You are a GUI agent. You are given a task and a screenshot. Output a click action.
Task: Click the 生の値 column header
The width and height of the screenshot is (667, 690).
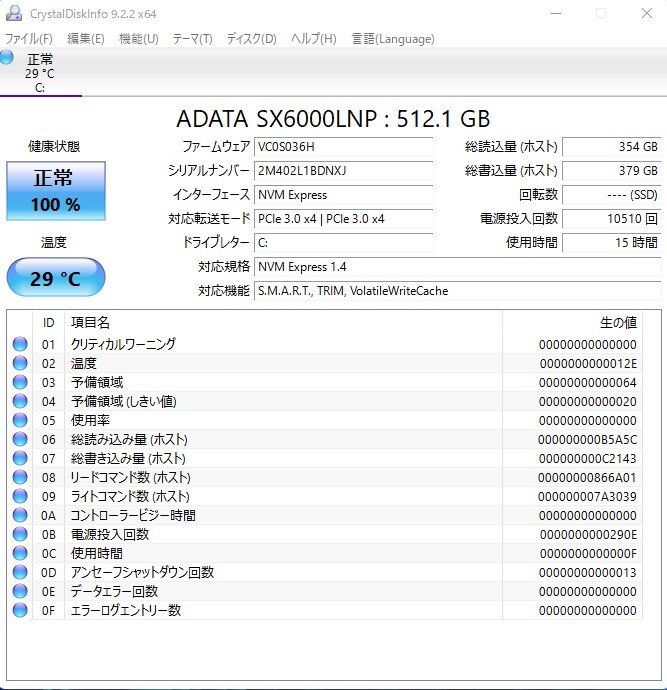coord(617,323)
